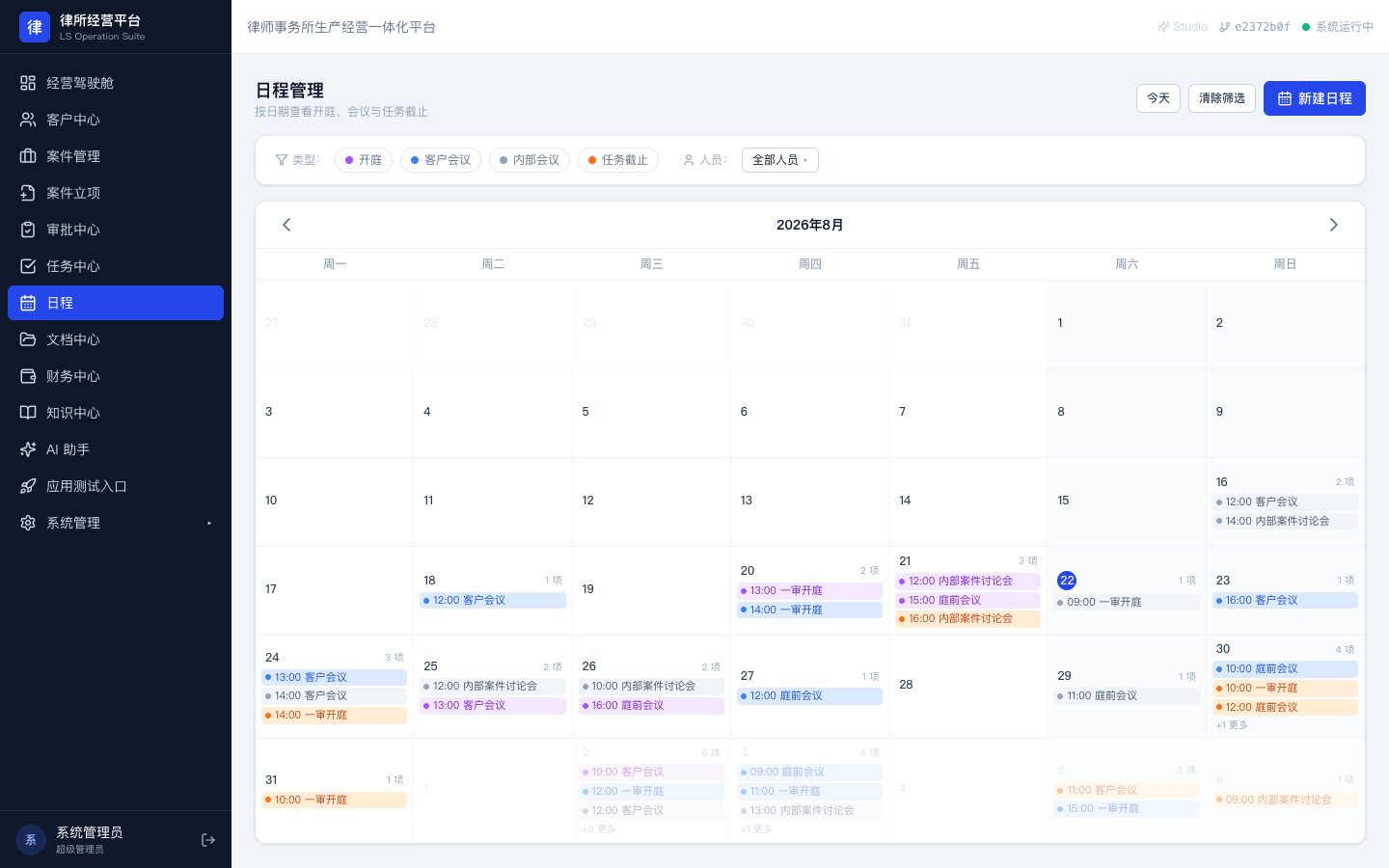Click the 知识中心 book icon

(x=28, y=413)
